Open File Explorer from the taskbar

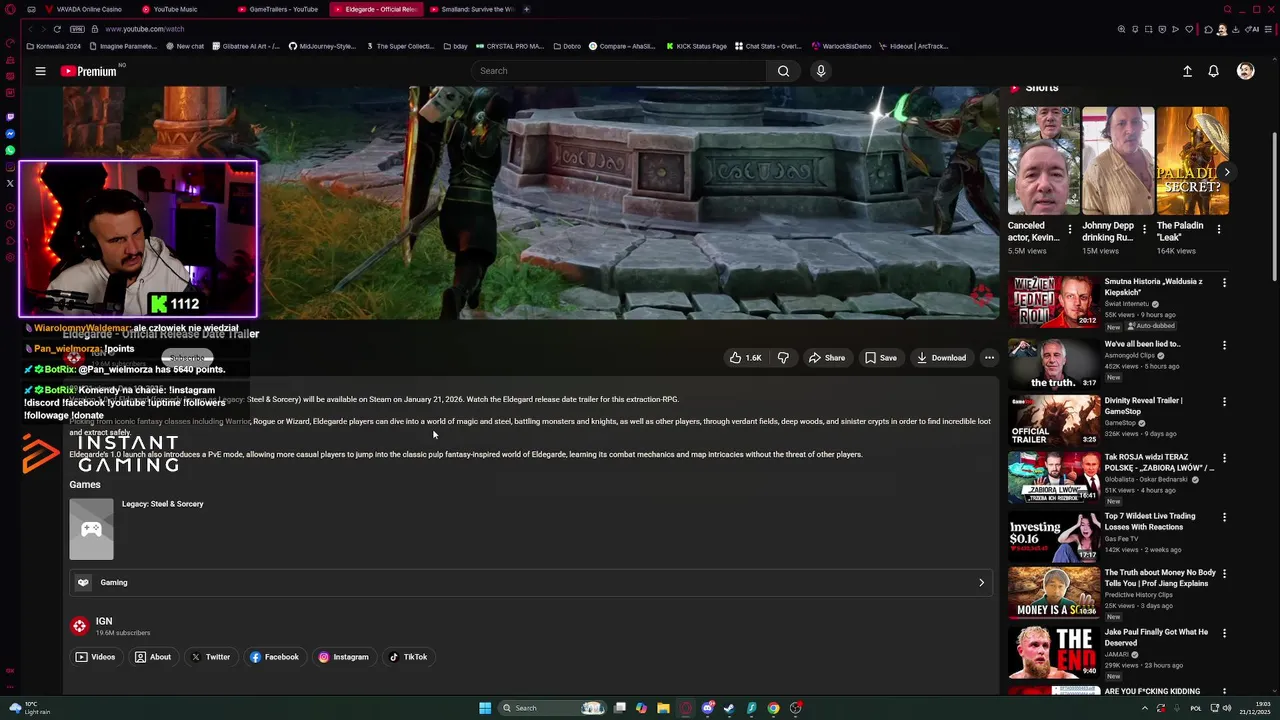pyautogui.click(x=663, y=708)
